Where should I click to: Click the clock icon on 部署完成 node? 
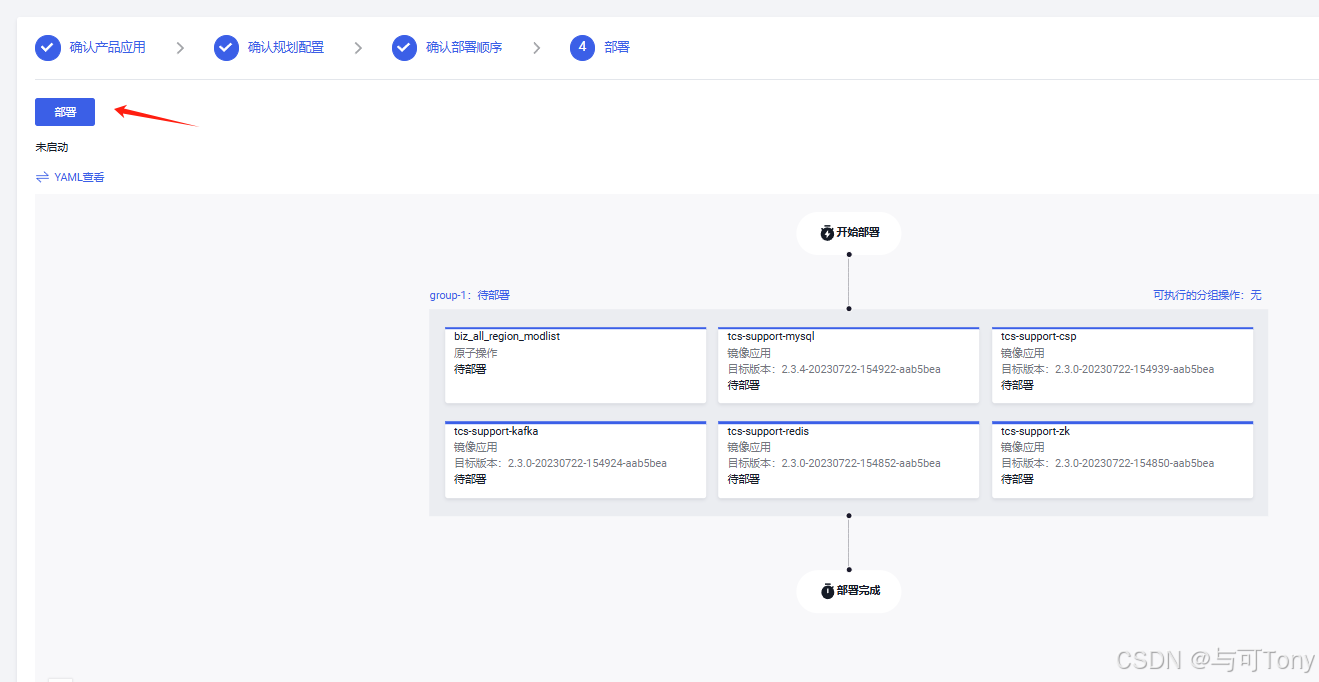click(826, 590)
